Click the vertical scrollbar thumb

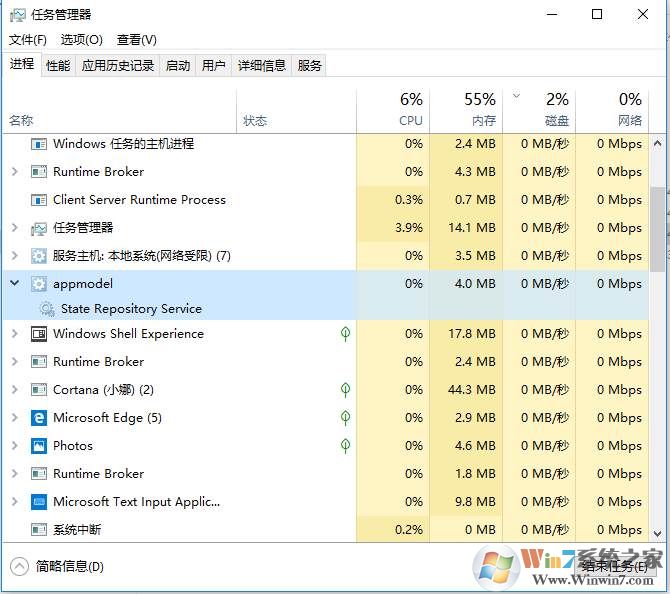[x=658, y=229]
